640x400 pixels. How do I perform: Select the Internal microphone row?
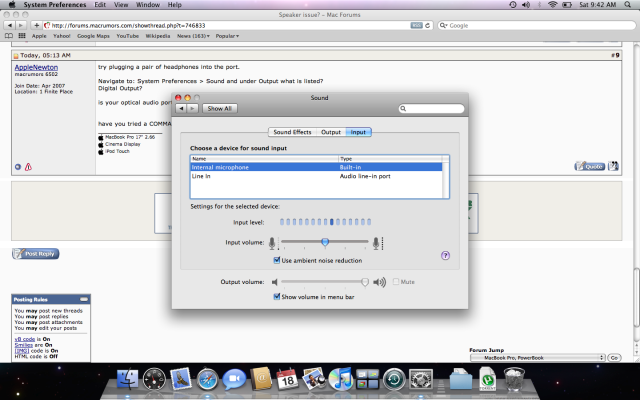click(x=316, y=167)
